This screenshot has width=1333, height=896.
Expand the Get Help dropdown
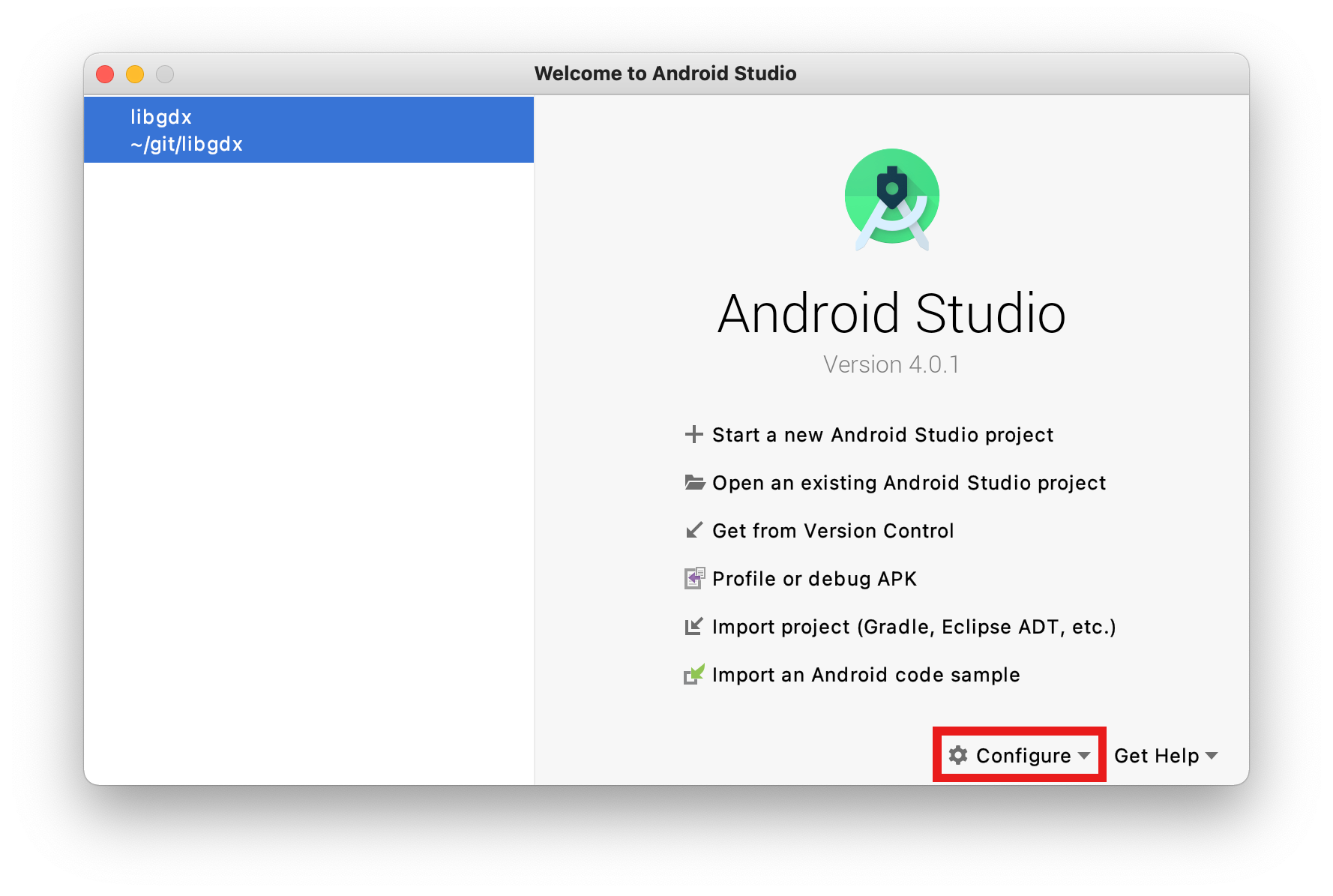coord(1166,756)
